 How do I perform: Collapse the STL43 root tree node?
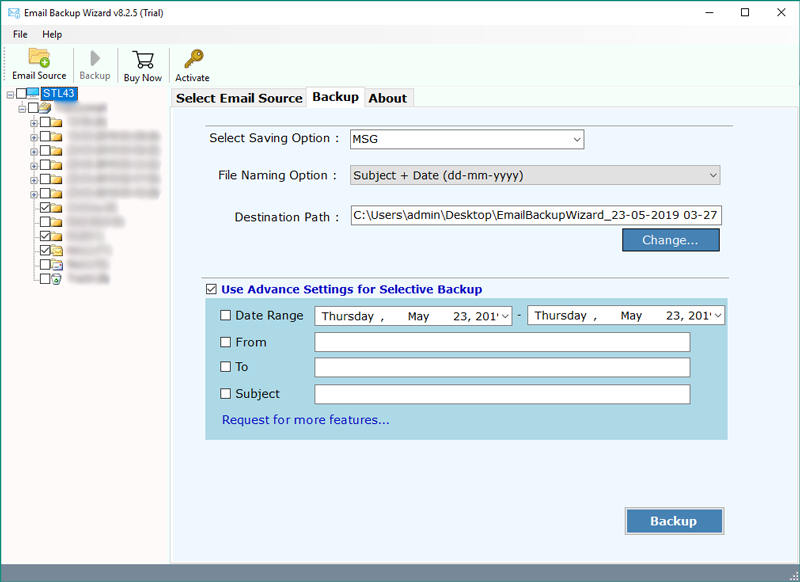(10, 94)
